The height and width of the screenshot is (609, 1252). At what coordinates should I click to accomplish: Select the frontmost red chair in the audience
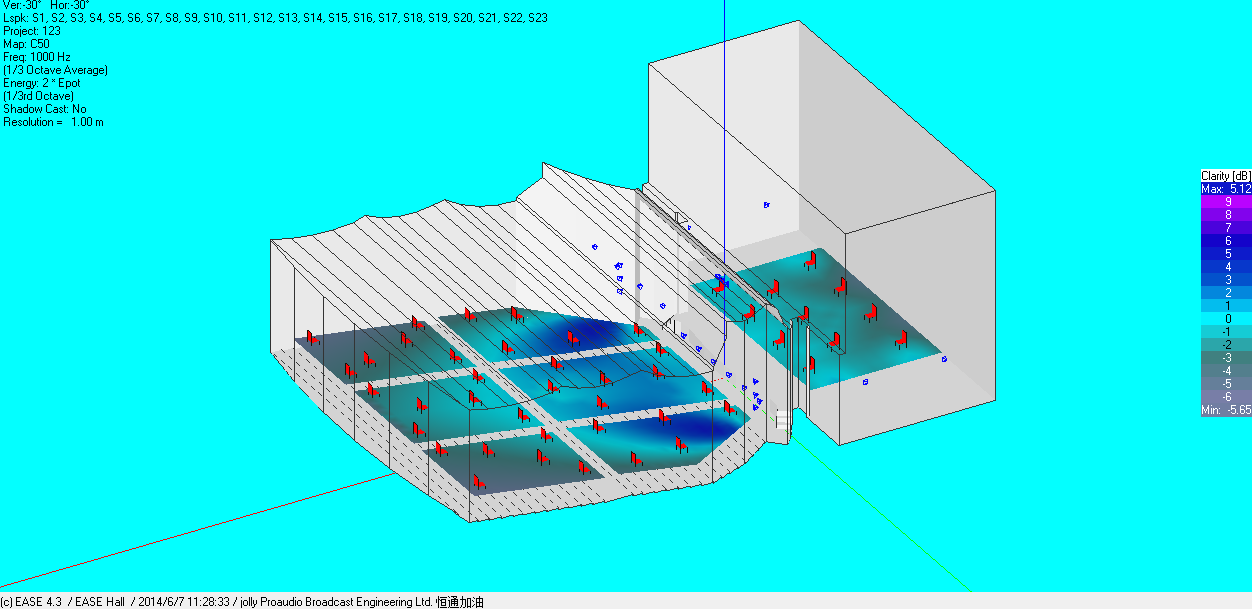[479, 482]
